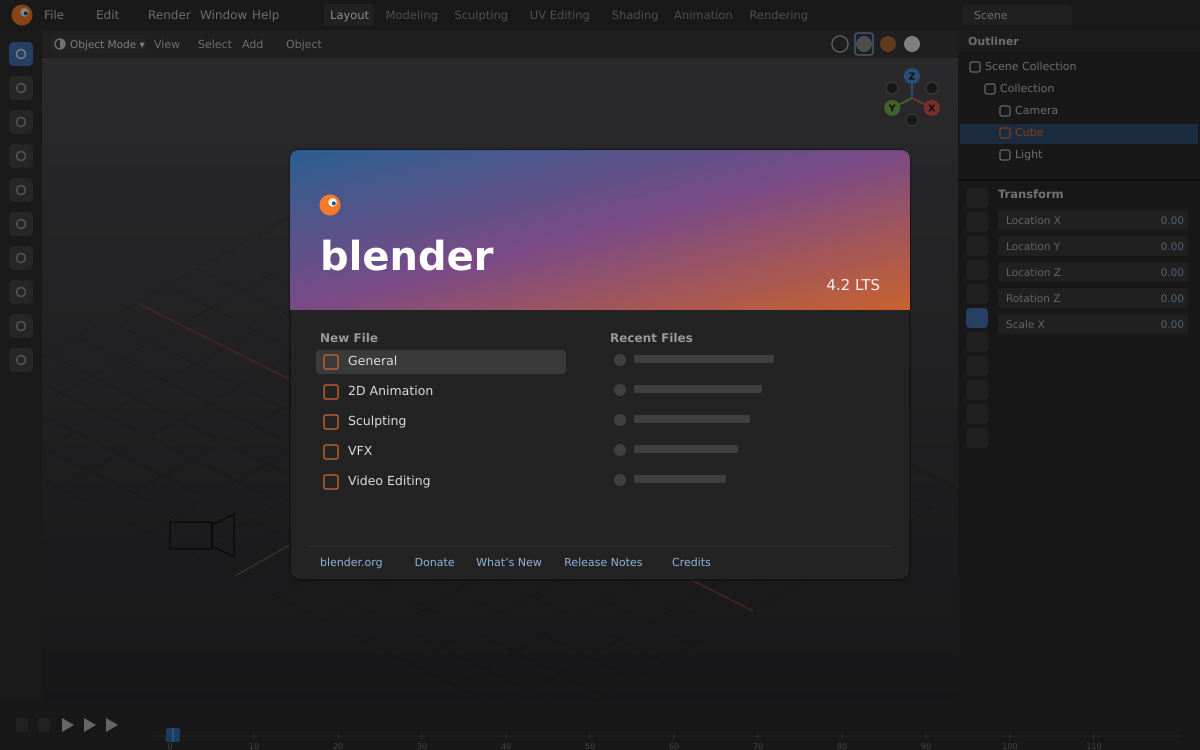This screenshot has height=750, width=1200.
Task: Click the square icon beside Light in the Outliner
Action: tap(1005, 155)
